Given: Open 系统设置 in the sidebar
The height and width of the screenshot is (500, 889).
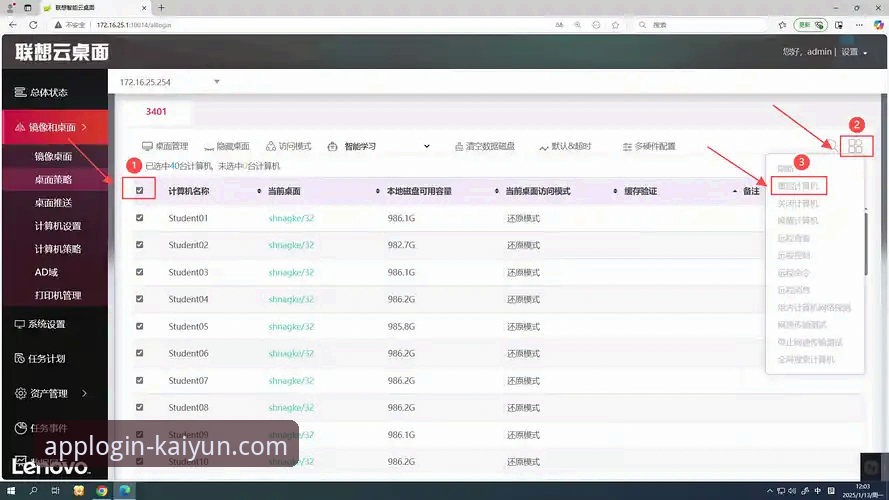Looking at the screenshot, I should coord(40,324).
